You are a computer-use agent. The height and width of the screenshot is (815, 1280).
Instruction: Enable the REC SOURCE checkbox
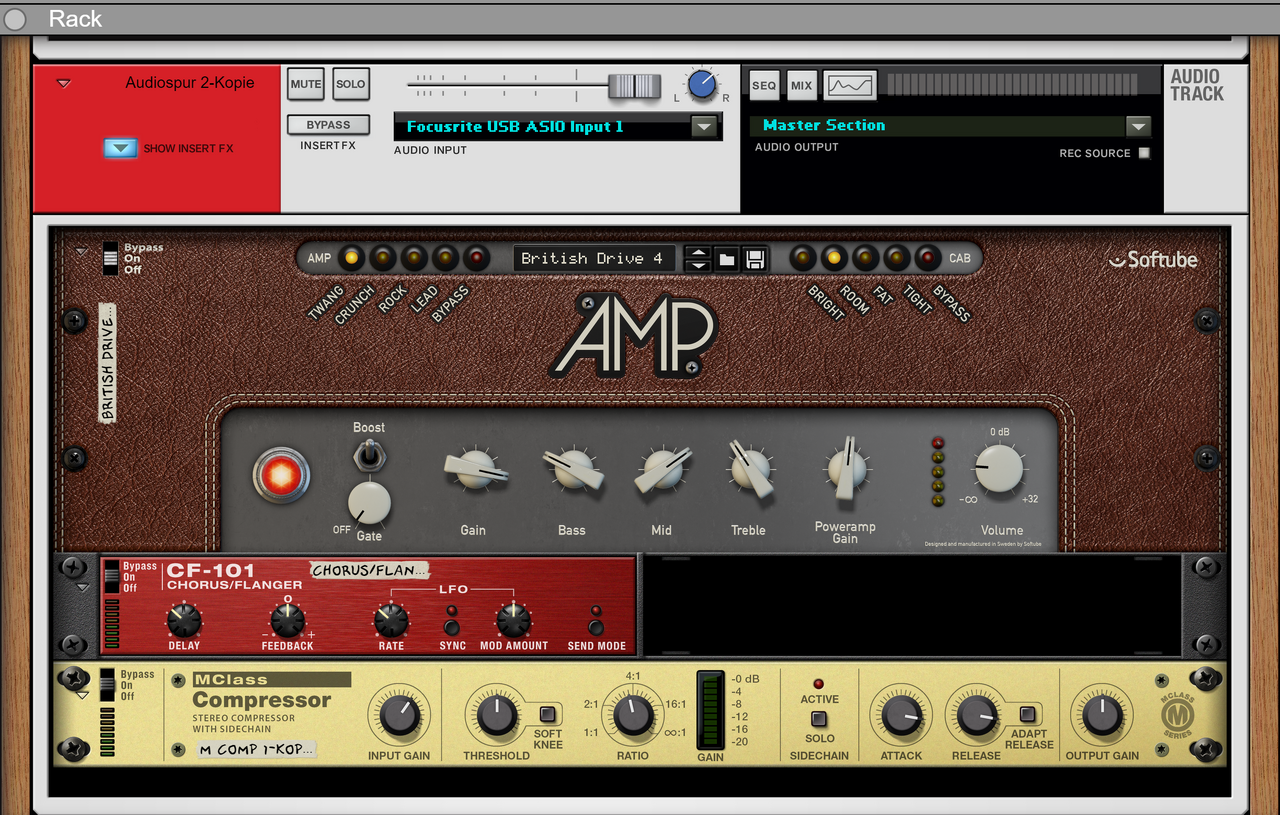(1144, 153)
